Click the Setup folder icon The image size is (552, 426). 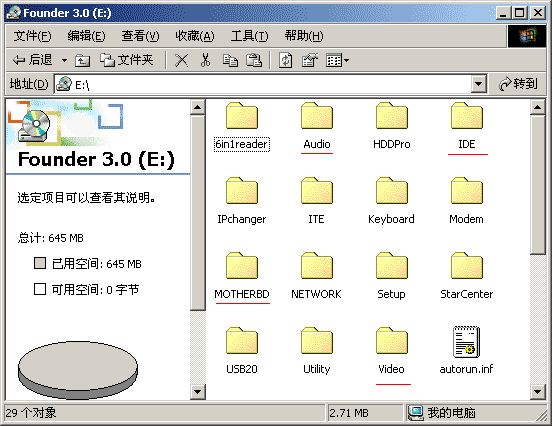tap(391, 266)
